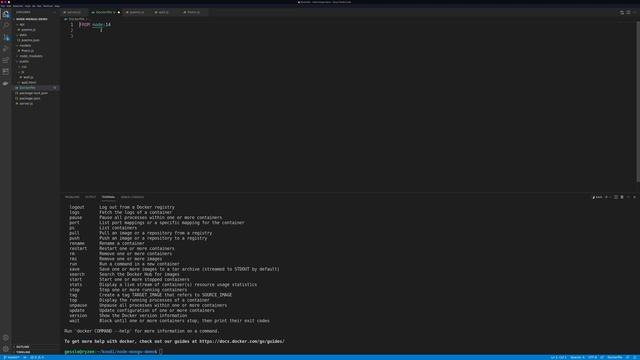640x360 pixels.
Task: Click the UTF-8 encoding status item
Action: pos(592,358)
